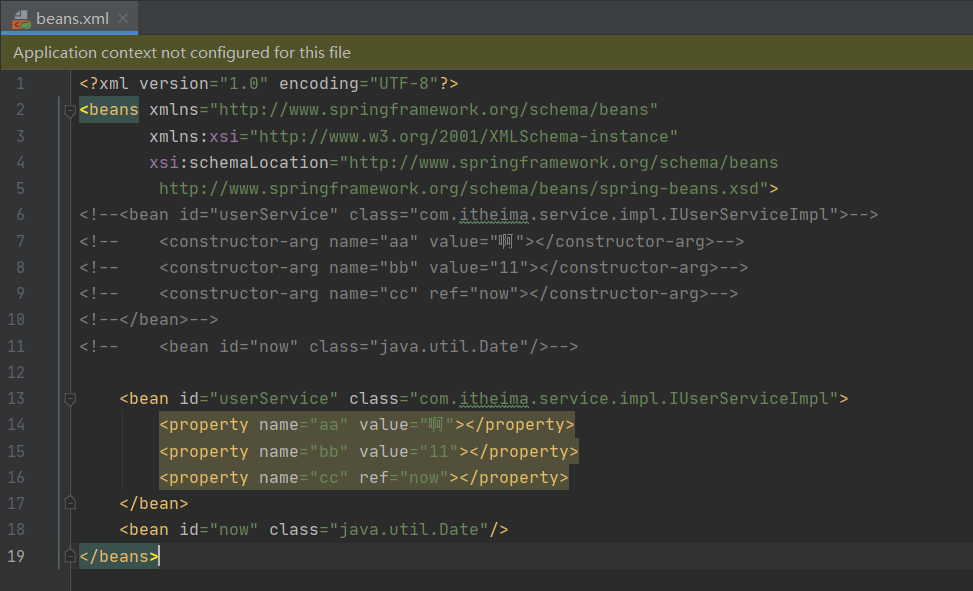Click the 'Application context not configured' banner text

(182, 53)
